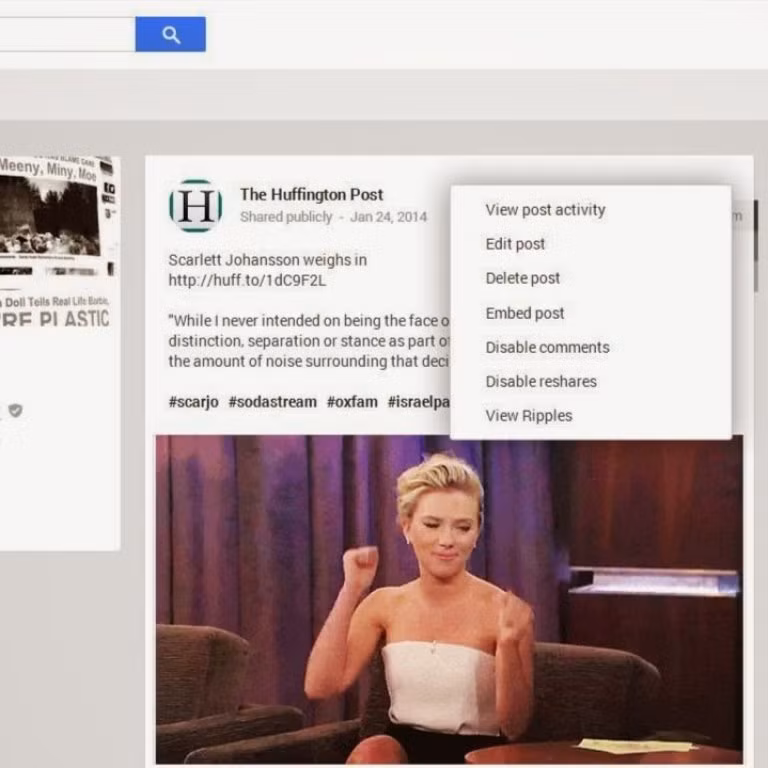This screenshot has height=768, width=768.
Task: Select Edit post in the menu
Action: point(515,244)
